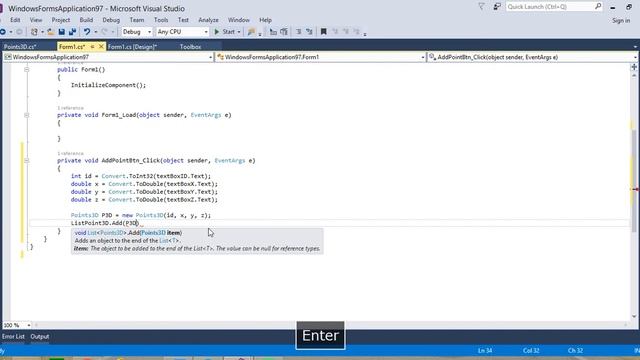Open the View menu
This screenshot has height=360, width=640.
click(36, 20)
